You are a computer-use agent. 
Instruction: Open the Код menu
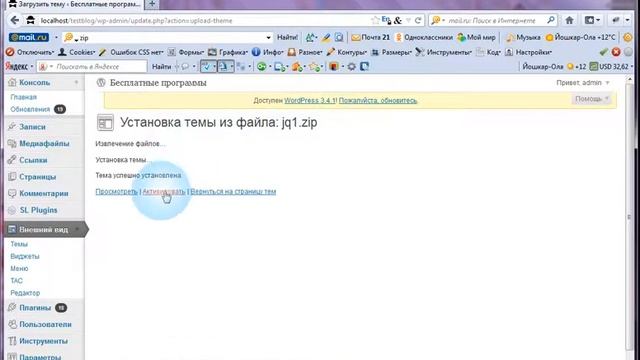point(489,52)
